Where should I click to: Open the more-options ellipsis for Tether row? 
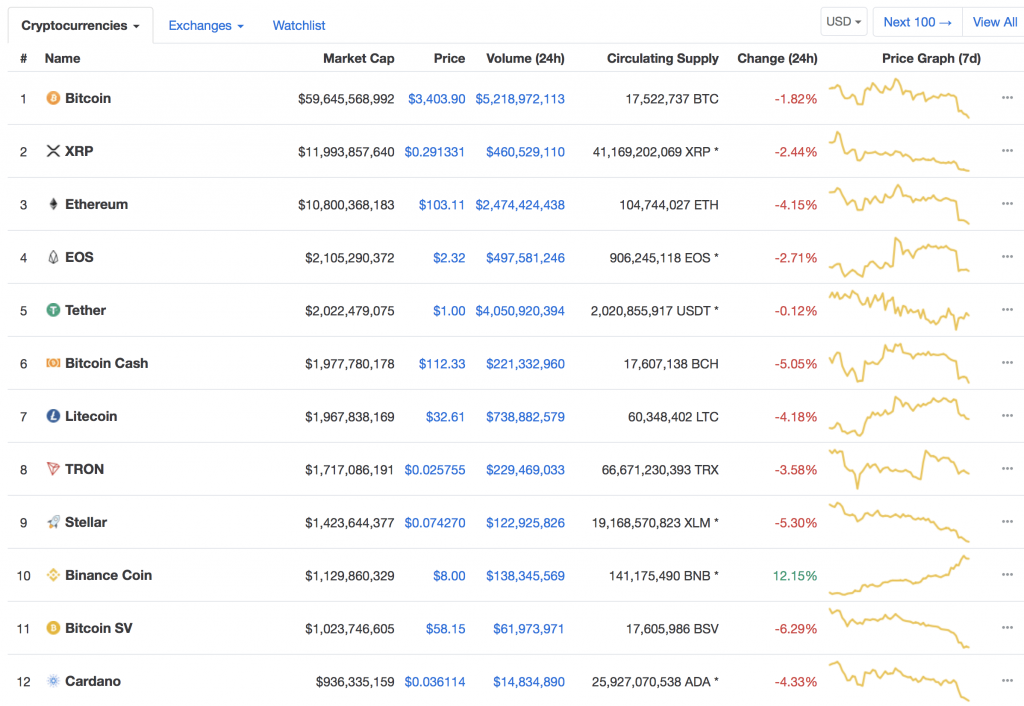(1007, 309)
